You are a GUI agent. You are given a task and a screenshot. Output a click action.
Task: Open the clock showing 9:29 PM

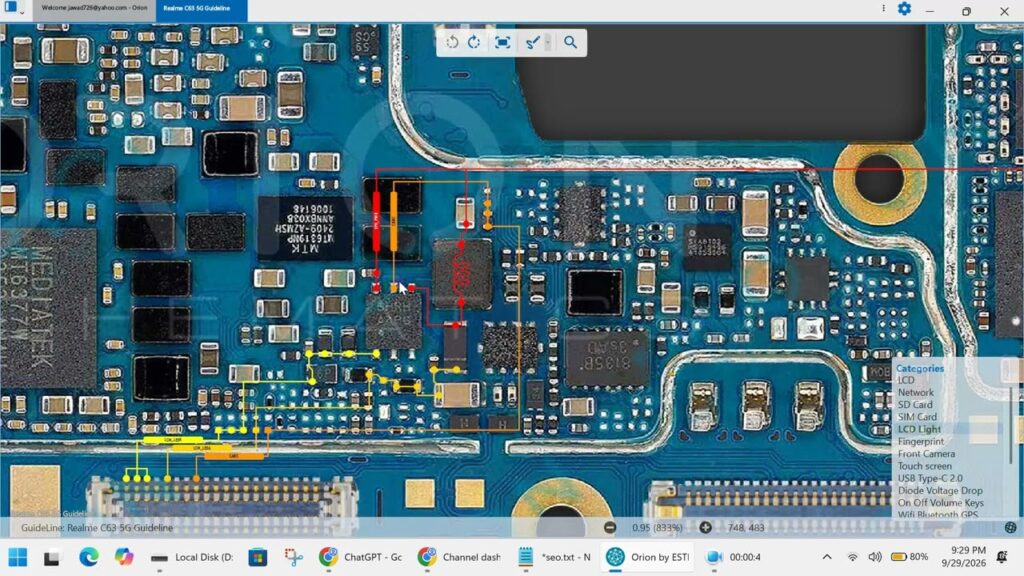(964, 556)
